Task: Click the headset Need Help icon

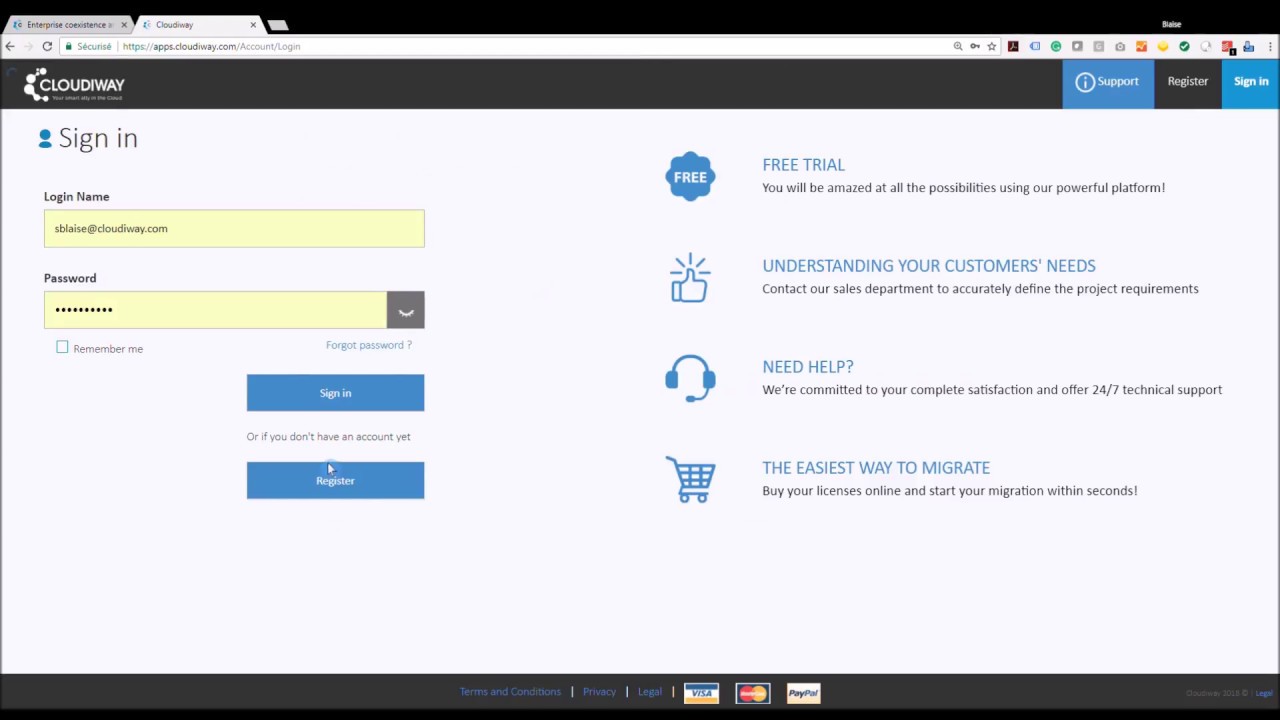Action: 690,379
